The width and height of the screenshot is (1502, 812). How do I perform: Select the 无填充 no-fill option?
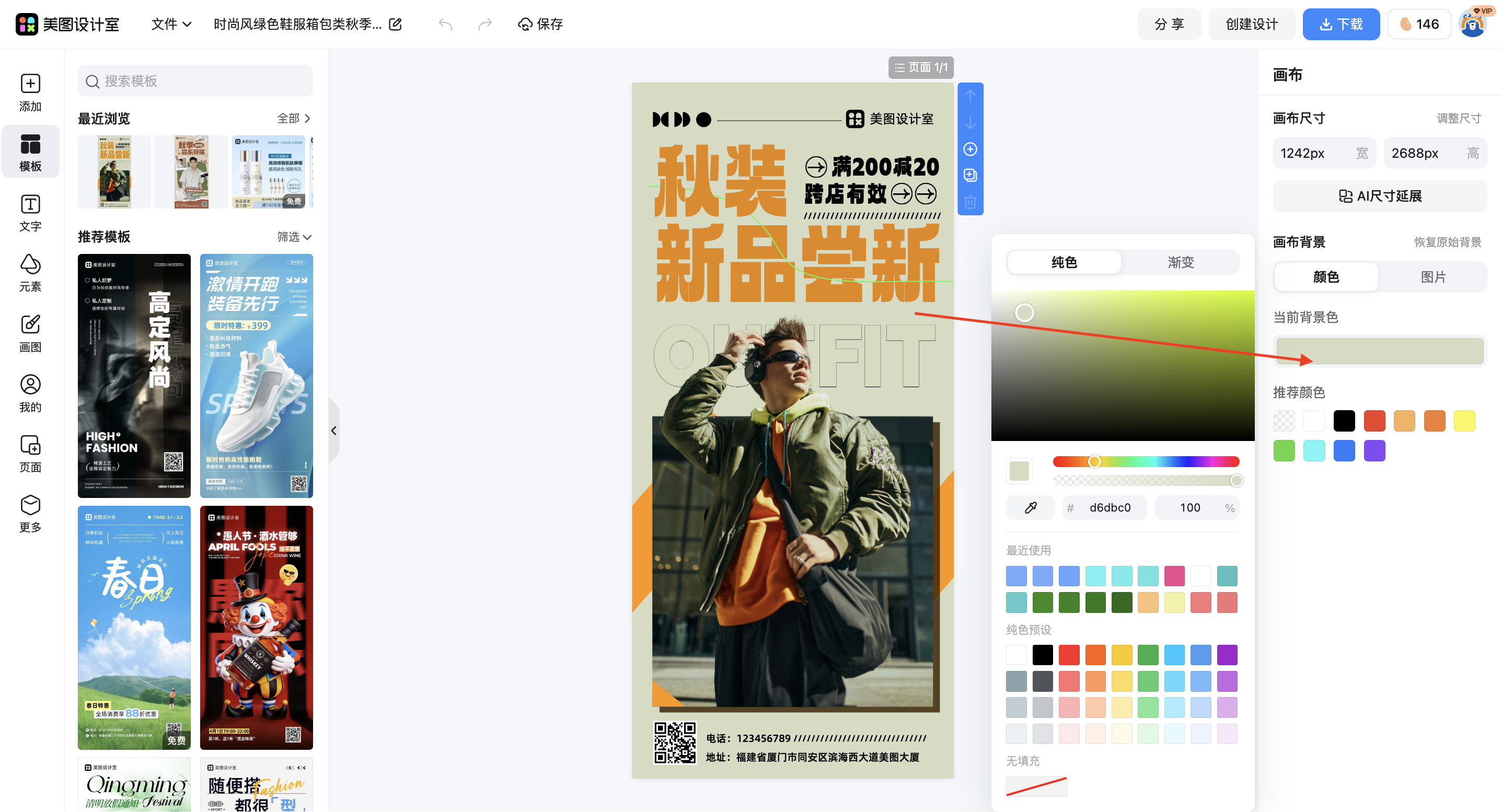pyautogui.click(x=1036, y=786)
